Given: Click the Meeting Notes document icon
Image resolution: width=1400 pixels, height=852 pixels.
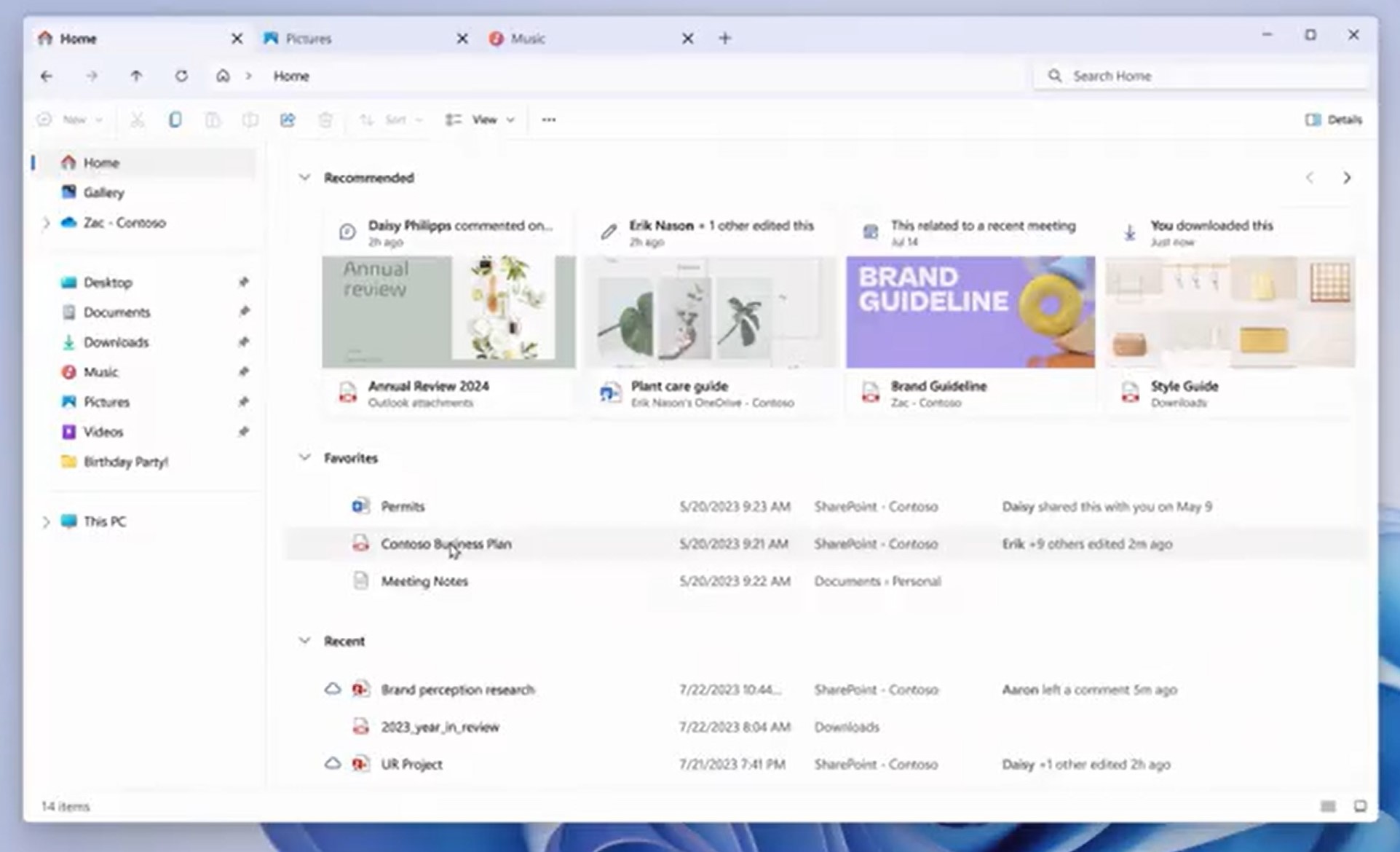Looking at the screenshot, I should point(360,580).
